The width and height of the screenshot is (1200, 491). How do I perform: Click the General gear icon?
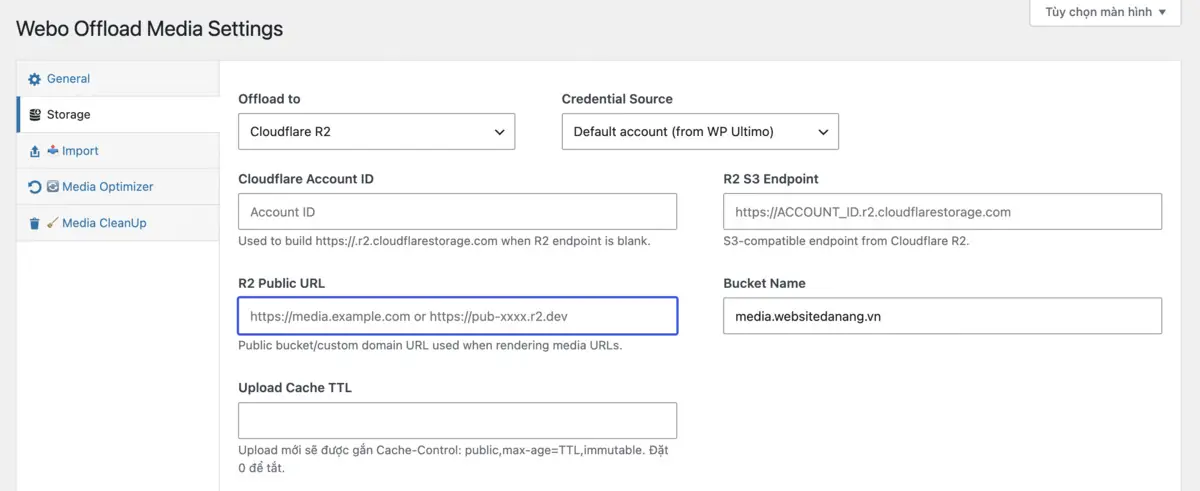[x=35, y=79]
